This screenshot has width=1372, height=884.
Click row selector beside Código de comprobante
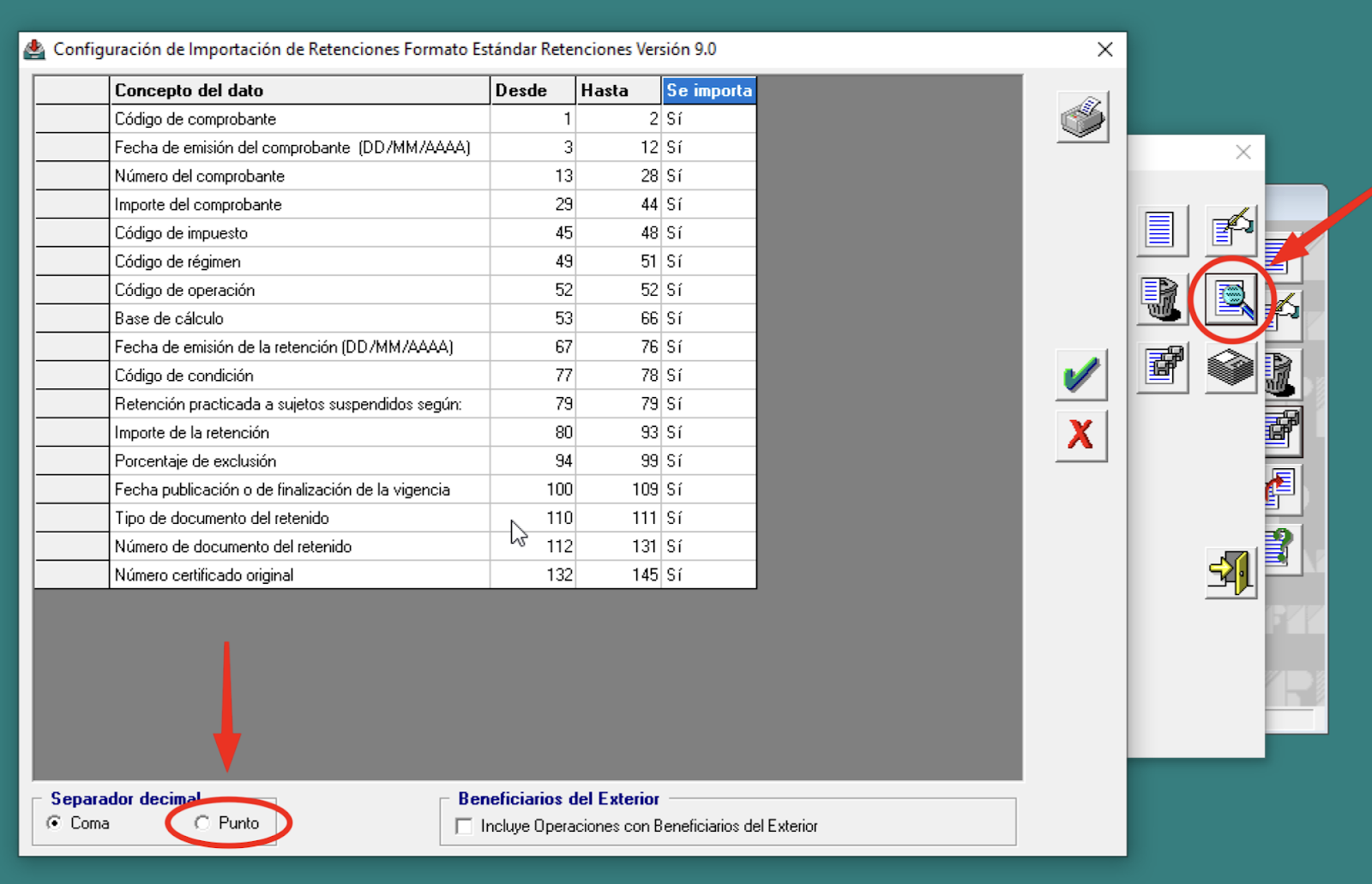pyautogui.click(x=72, y=119)
